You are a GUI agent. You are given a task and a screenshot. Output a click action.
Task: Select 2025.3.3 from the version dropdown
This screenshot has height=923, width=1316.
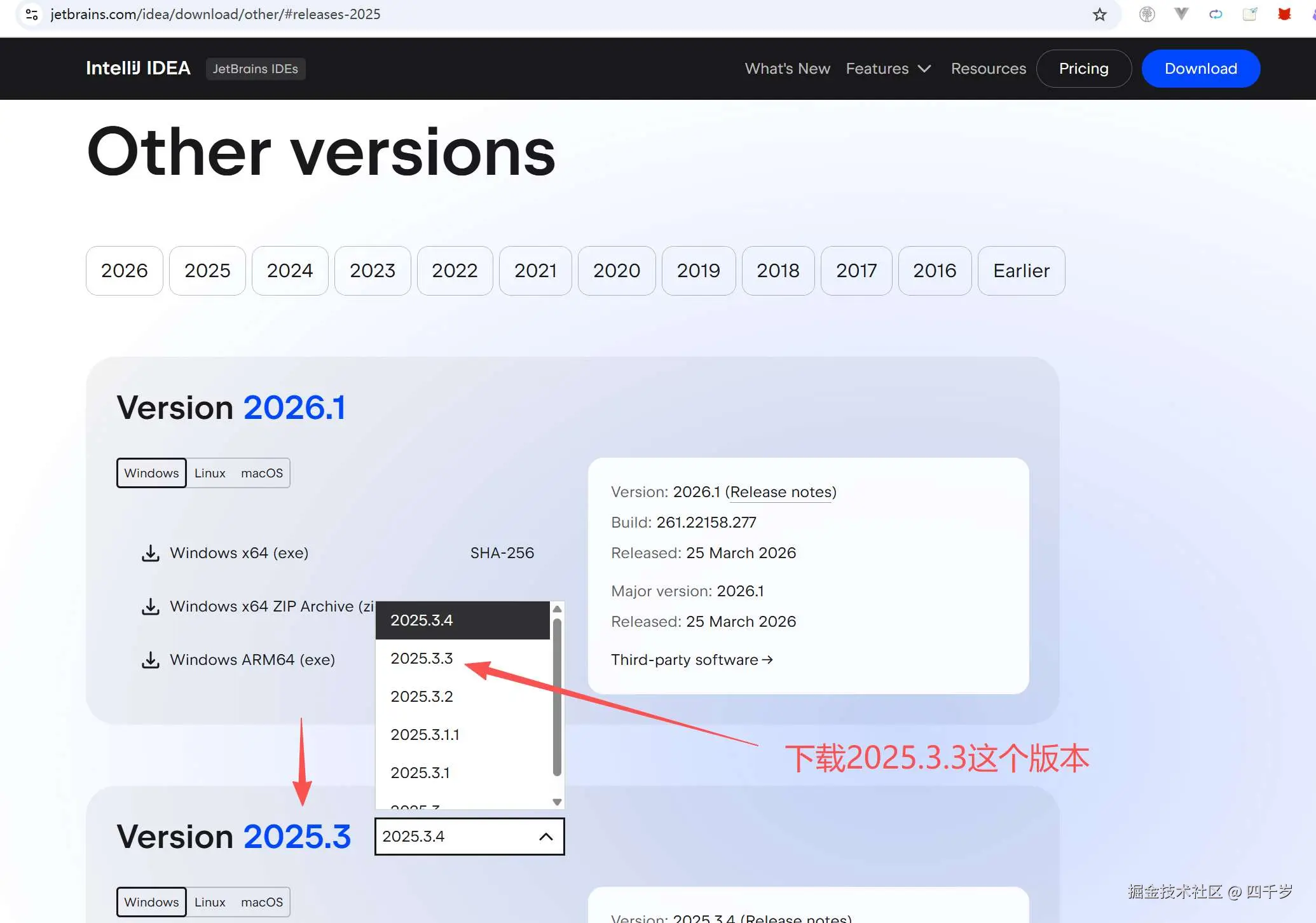tap(422, 658)
